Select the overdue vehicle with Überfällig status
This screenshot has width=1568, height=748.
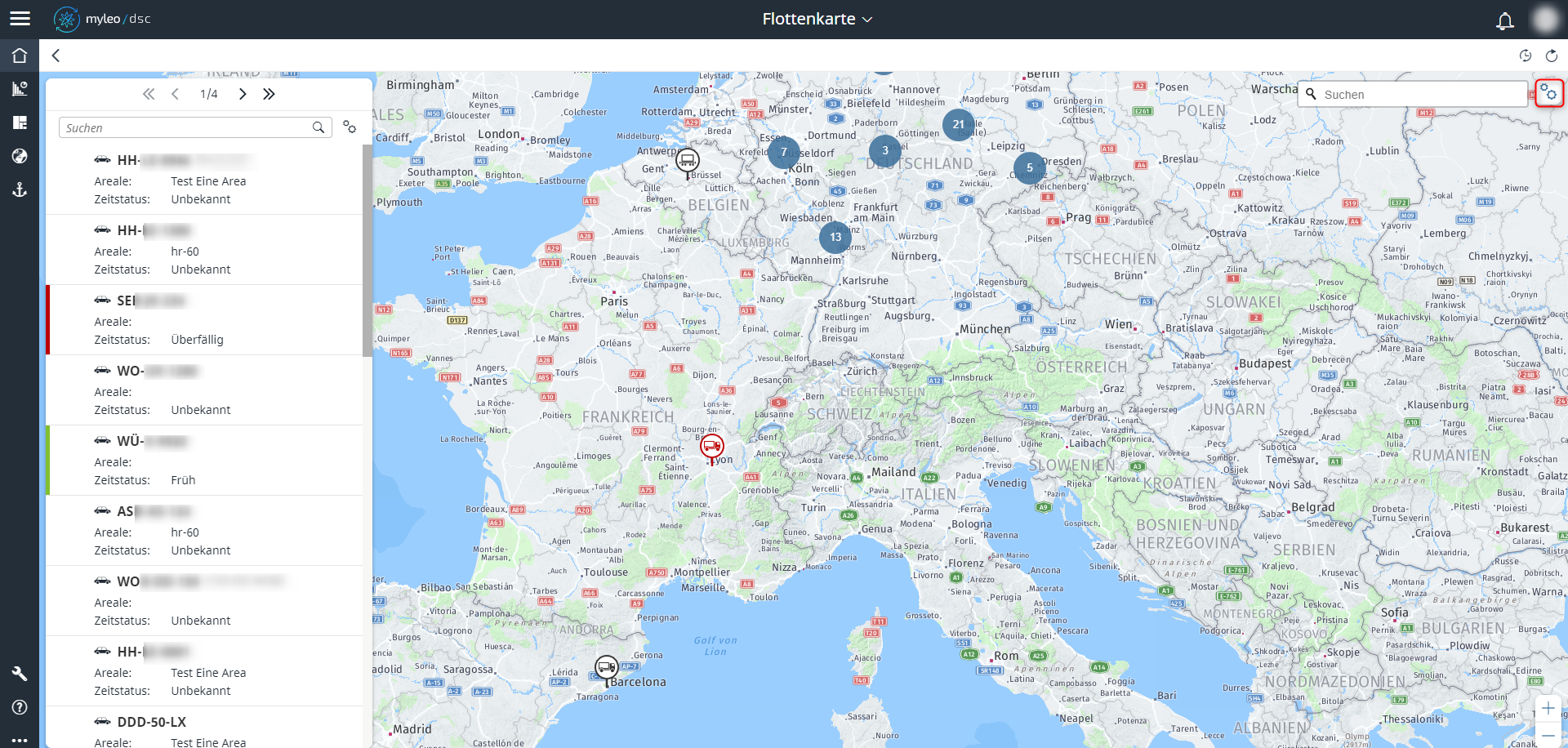click(x=204, y=320)
